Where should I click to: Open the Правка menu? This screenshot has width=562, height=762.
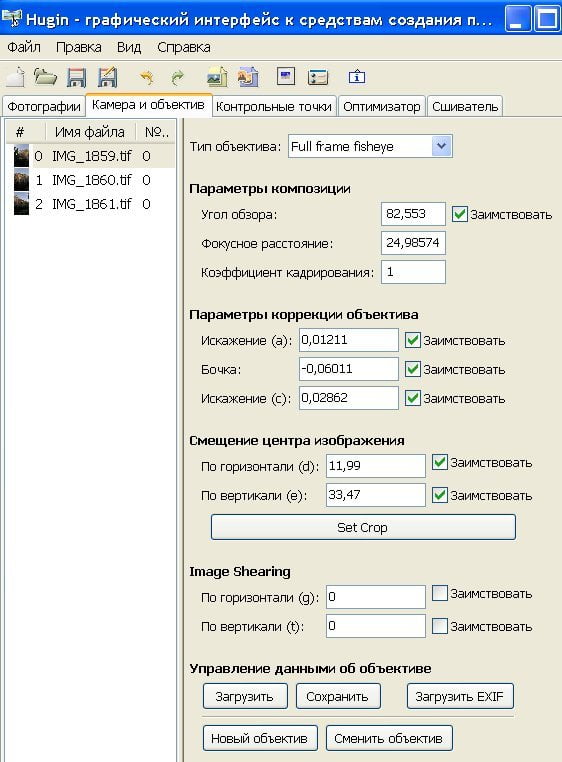tap(79, 47)
